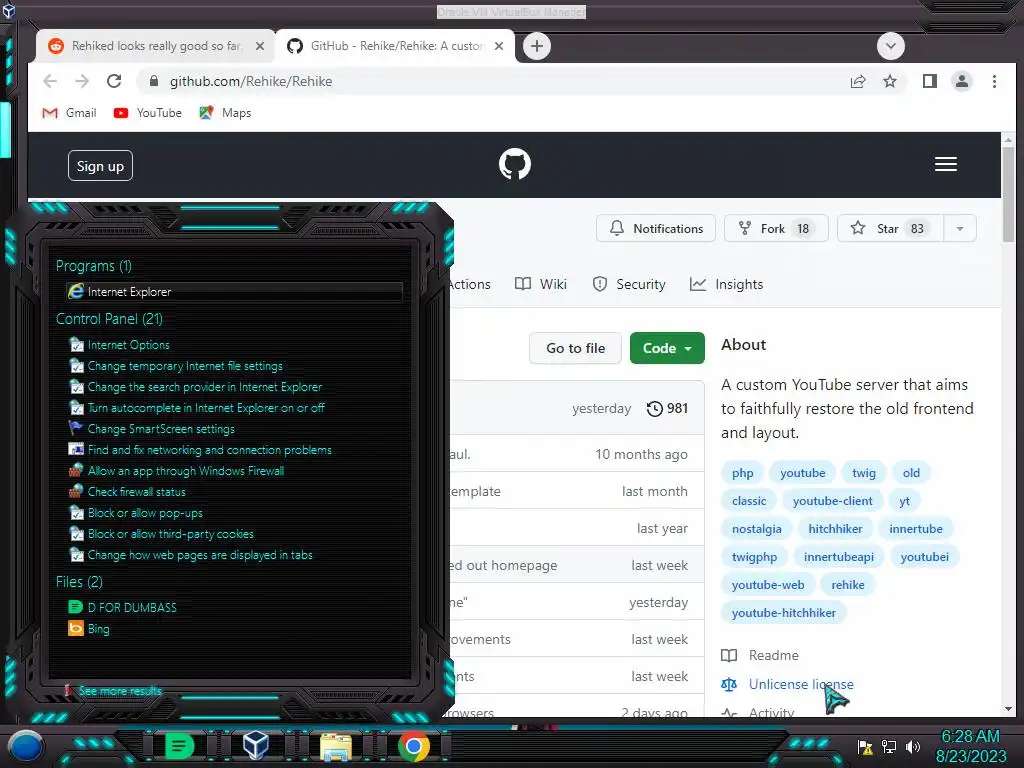
Task: Open the YouTube bookmark
Action: click(x=148, y=112)
